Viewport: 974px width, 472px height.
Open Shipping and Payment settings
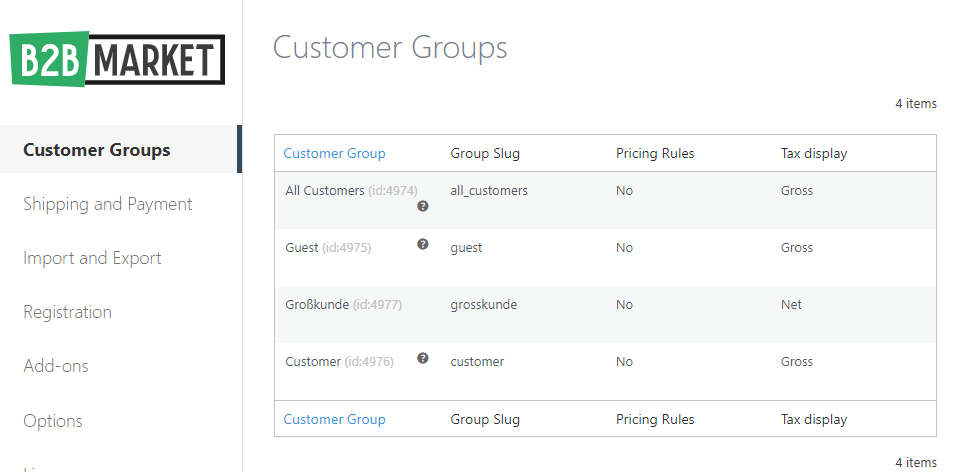pyautogui.click(x=108, y=204)
